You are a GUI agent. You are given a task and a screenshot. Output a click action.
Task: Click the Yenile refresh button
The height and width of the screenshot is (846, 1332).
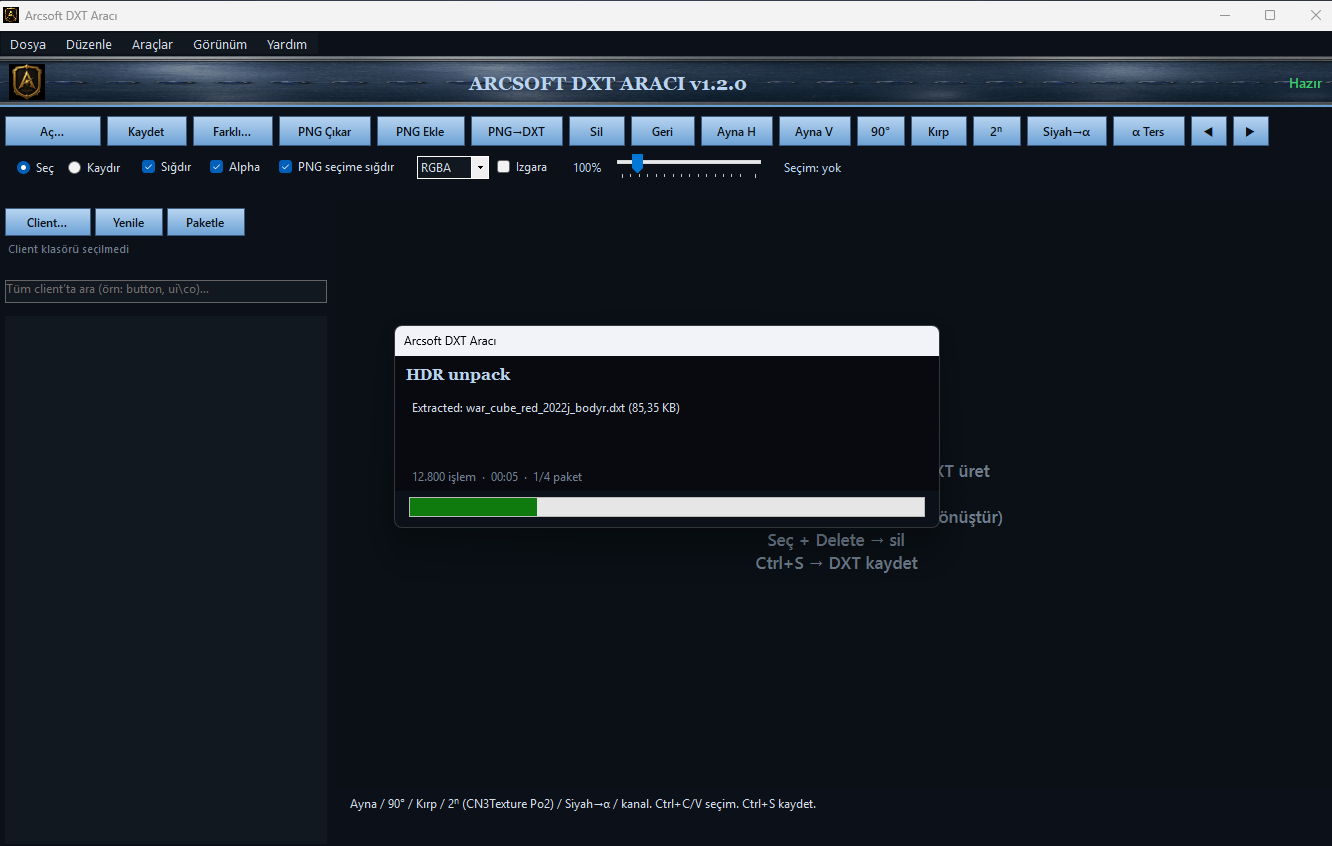tap(129, 222)
